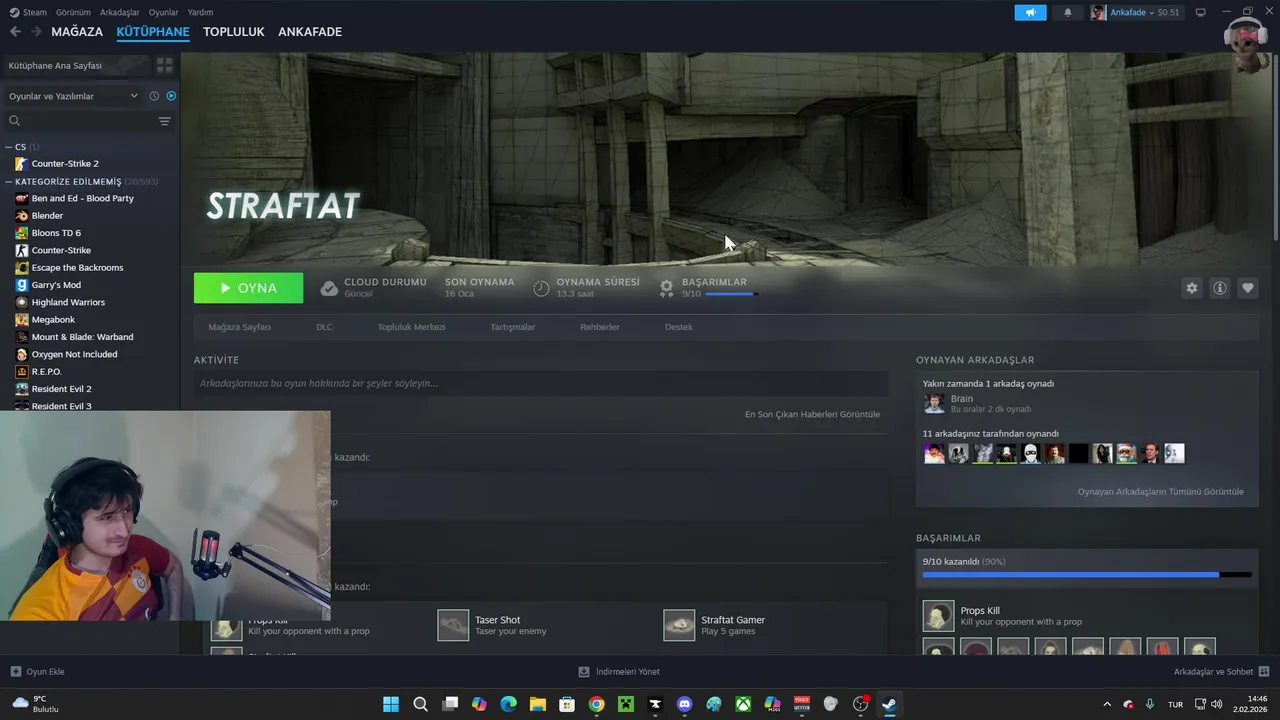1280x720 pixels.
Task: Click the Oynama Süresi clock icon
Action: click(x=541, y=288)
